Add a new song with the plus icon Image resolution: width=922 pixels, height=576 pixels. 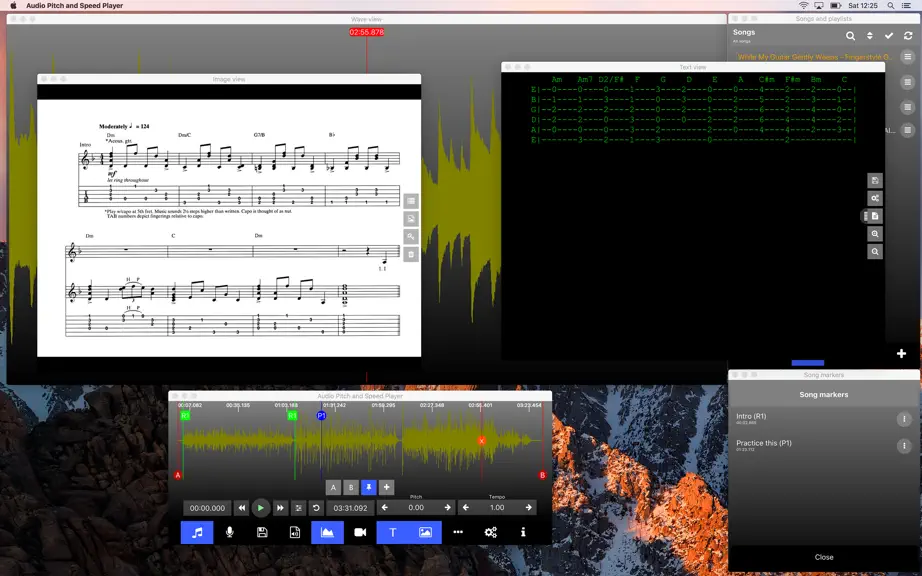pyautogui.click(x=901, y=353)
